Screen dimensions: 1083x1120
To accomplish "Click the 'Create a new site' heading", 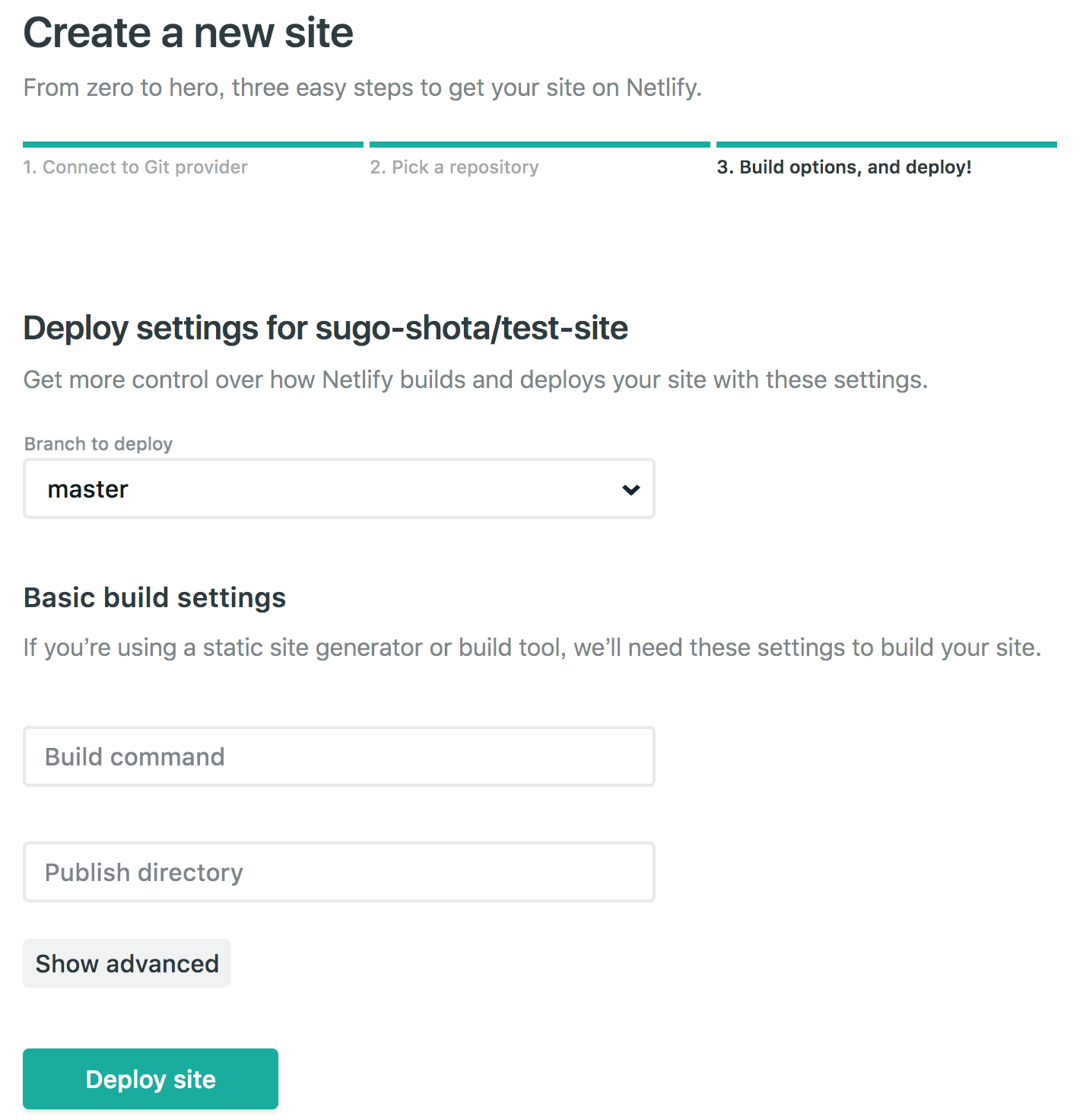I will point(189,33).
